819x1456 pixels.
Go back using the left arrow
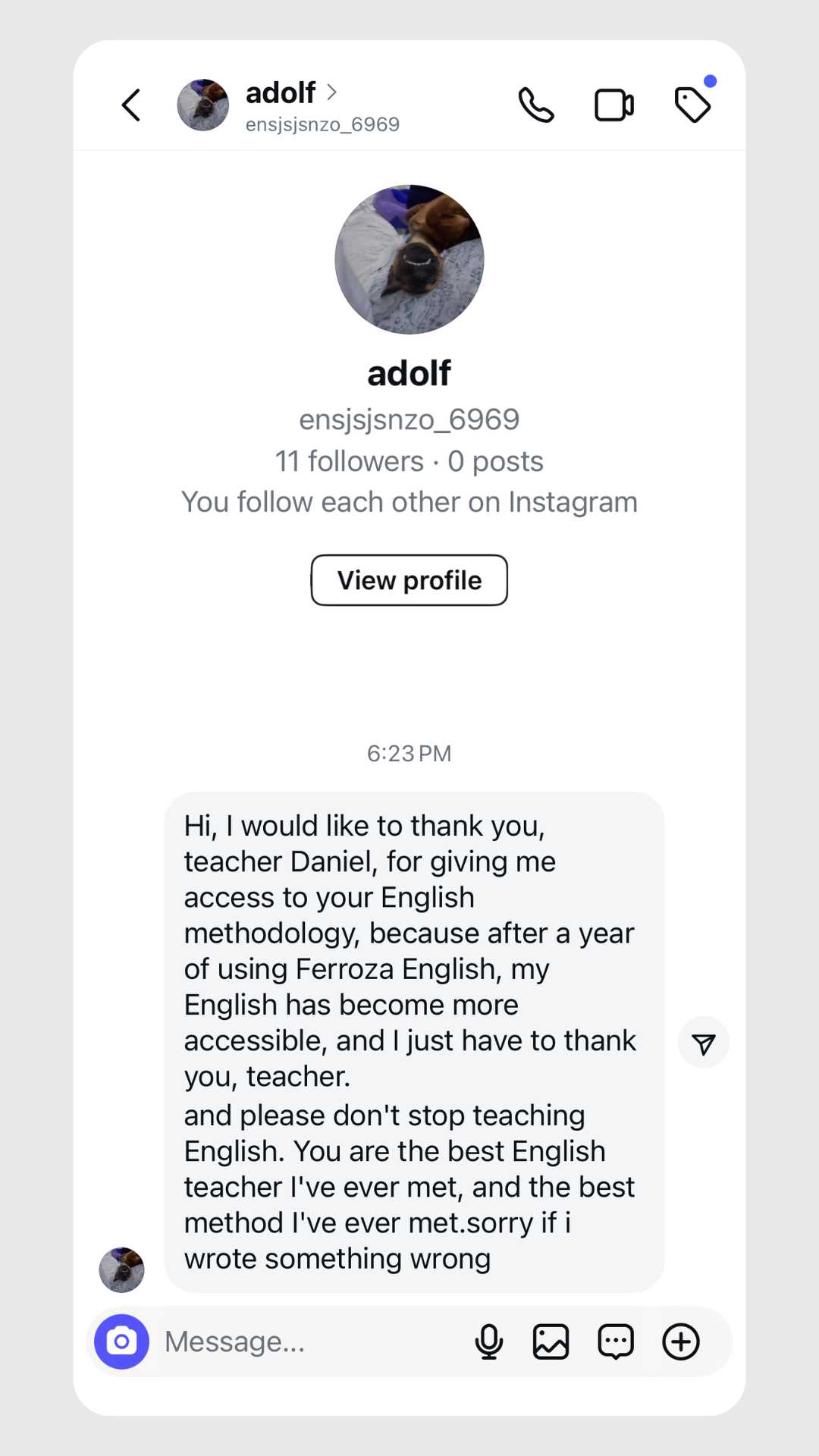(x=131, y=105)
